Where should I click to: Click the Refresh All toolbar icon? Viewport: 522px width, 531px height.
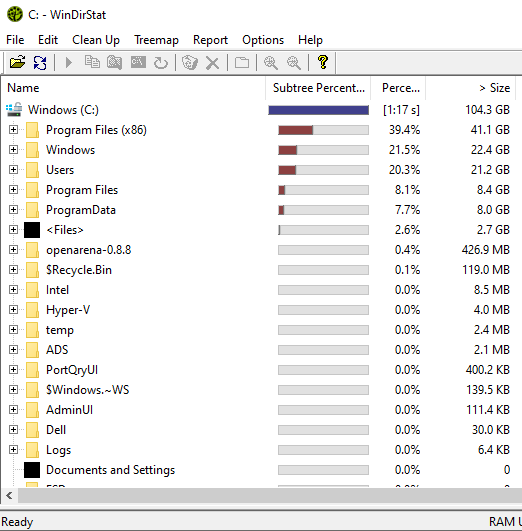click(x=40, y=63)
